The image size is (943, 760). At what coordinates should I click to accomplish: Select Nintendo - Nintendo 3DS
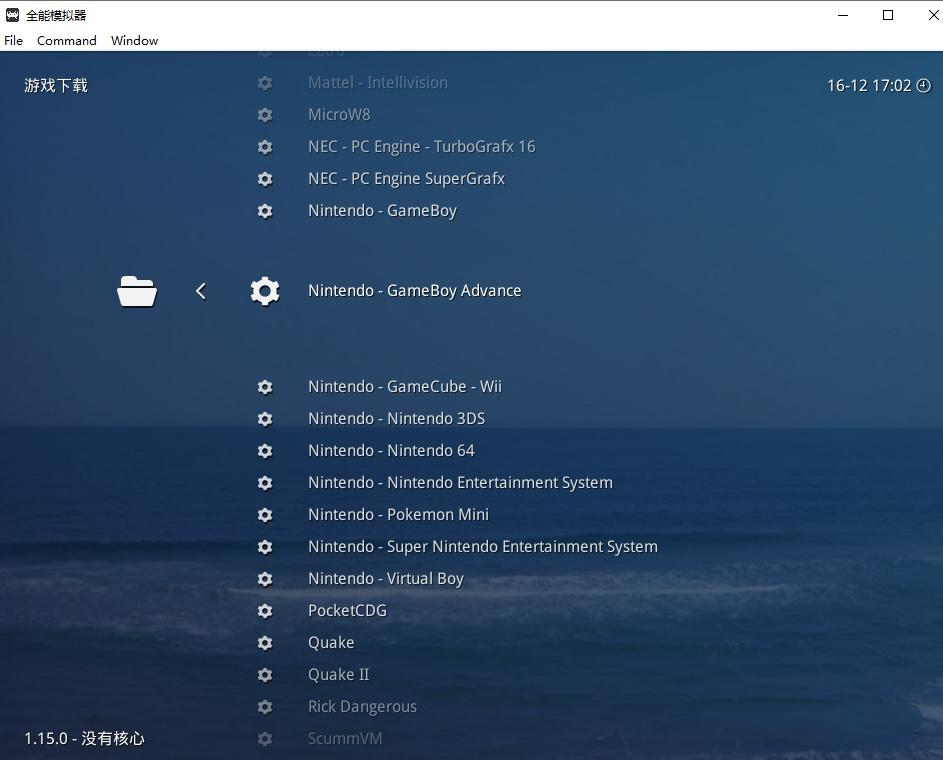pos(396,418)
